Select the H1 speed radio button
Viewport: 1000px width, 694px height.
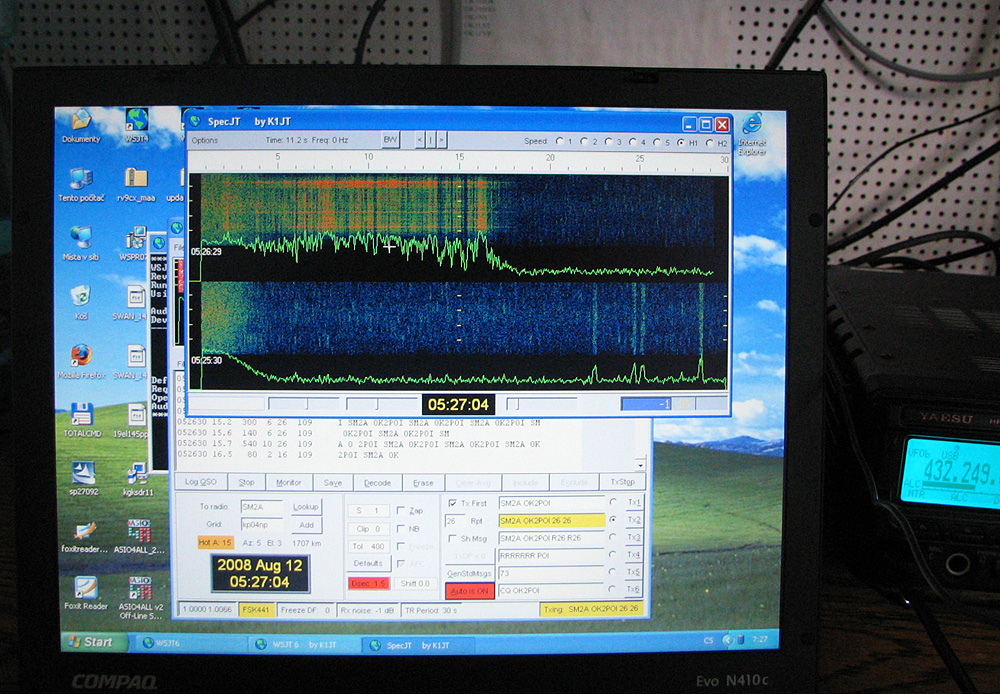681,143
